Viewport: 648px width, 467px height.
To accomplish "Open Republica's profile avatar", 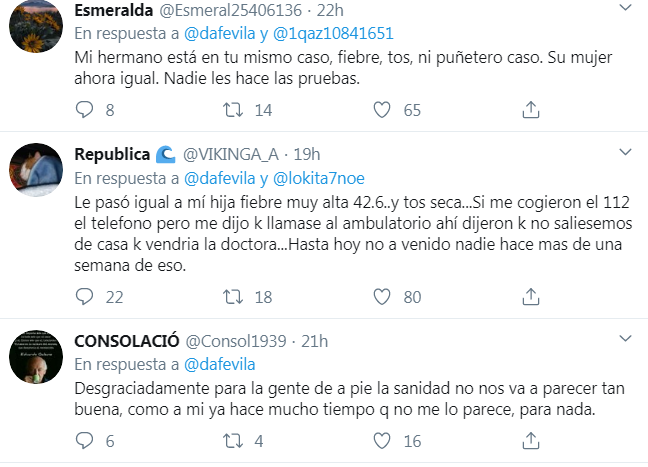I will click(37, 172).
